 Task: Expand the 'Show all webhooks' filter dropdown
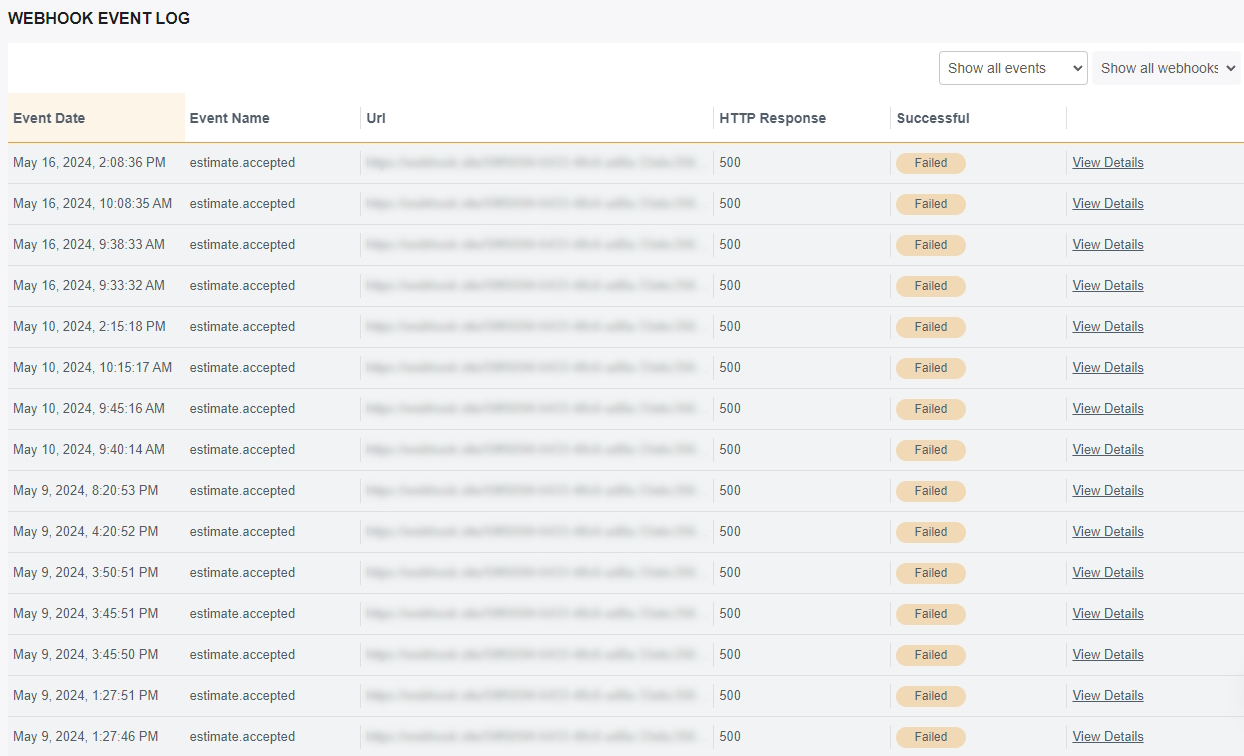(x=1166, y=68)
